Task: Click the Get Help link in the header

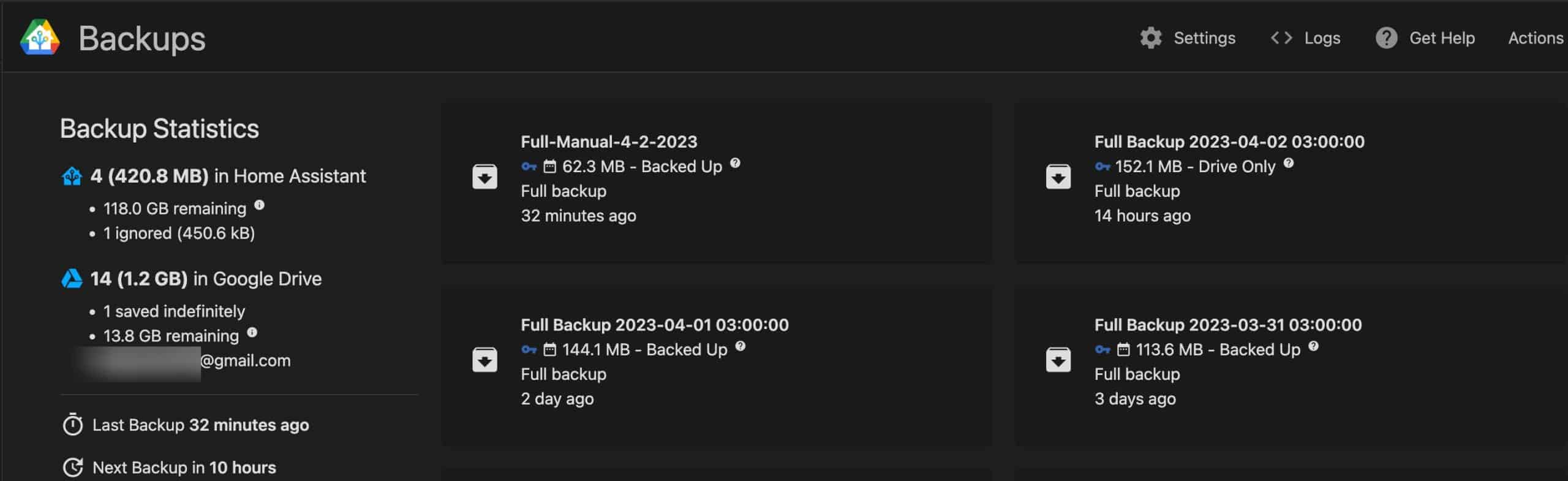Action: coord(1442,38)
